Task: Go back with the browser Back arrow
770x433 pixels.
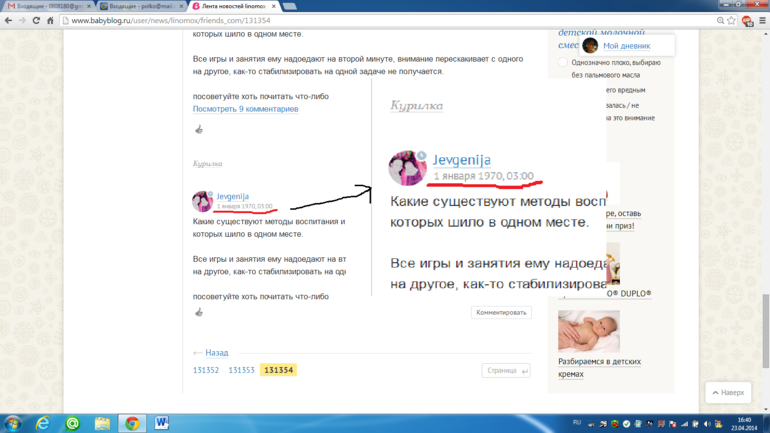Action: pyautogui.click(x=8, y=20)
